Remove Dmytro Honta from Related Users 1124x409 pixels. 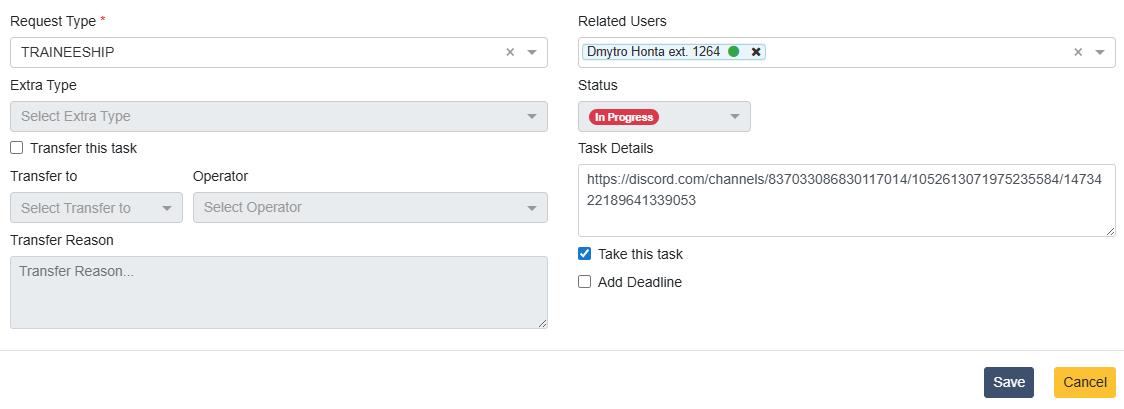(756, 52)
